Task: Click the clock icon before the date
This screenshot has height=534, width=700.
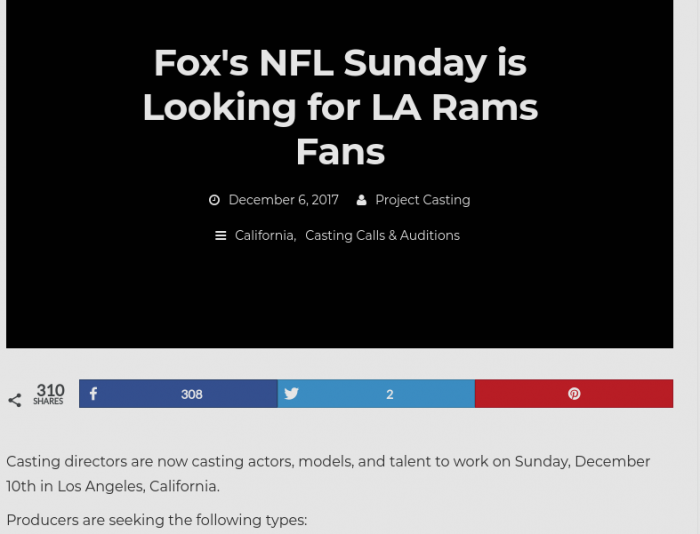Action: coord(214,200)
